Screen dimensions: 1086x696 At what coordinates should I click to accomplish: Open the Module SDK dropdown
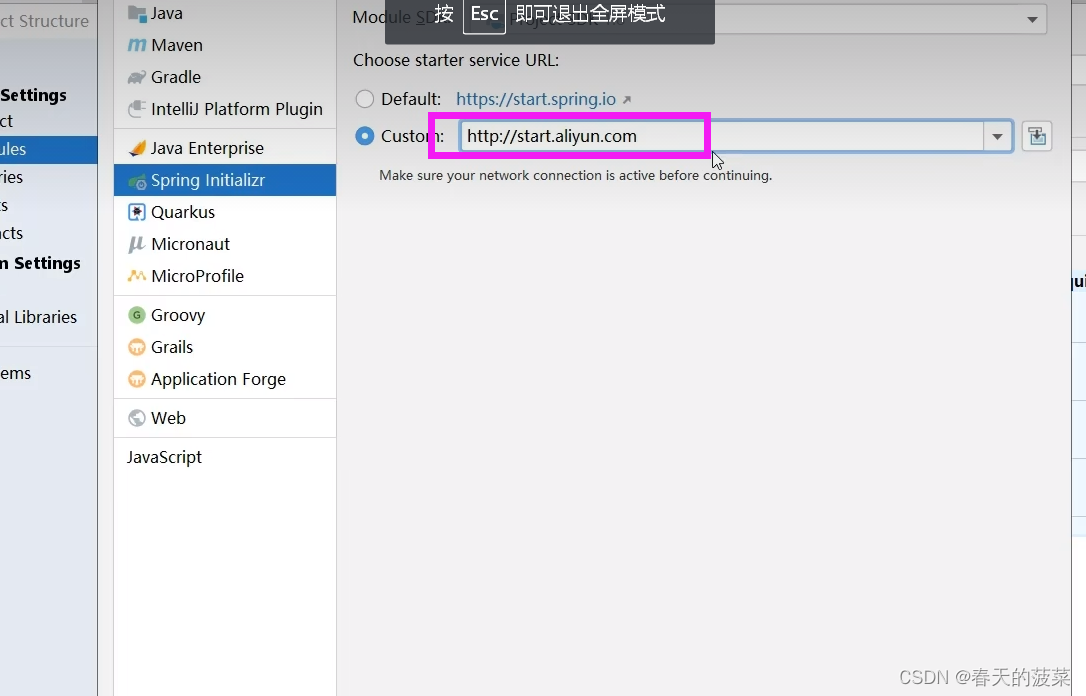(1031, 19)
